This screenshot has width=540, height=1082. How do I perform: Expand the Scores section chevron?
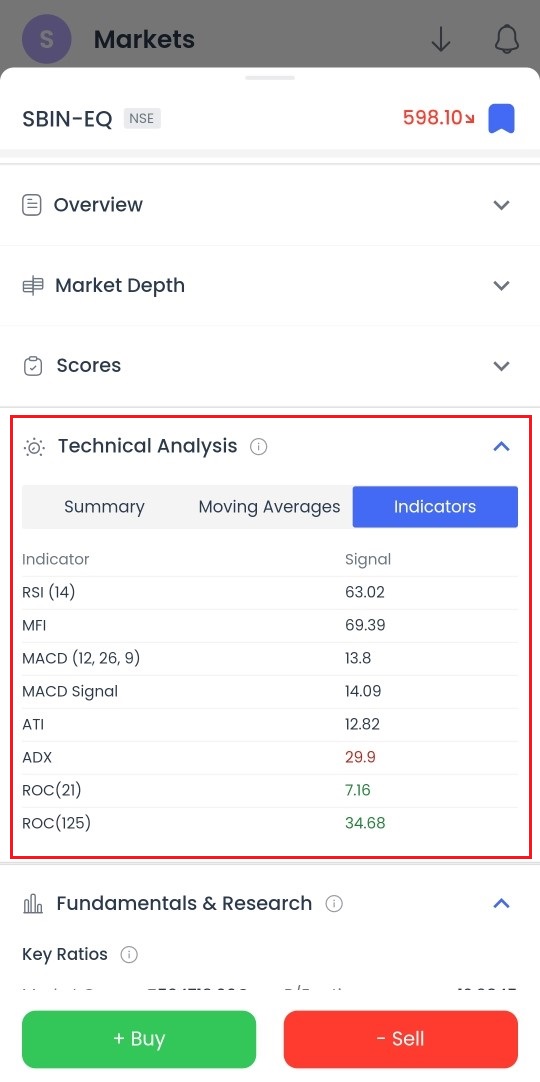point(501,366)
